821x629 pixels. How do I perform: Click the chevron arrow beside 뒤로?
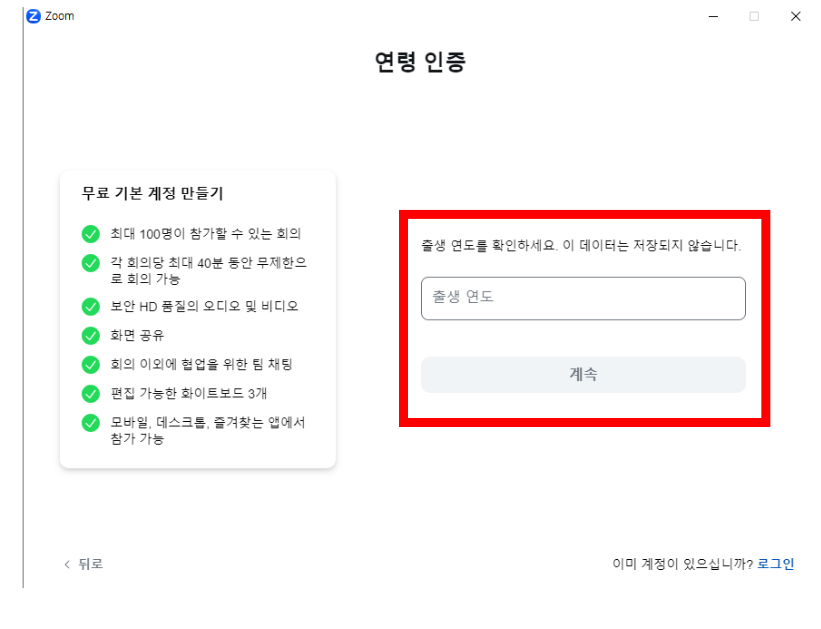point(66,564)
